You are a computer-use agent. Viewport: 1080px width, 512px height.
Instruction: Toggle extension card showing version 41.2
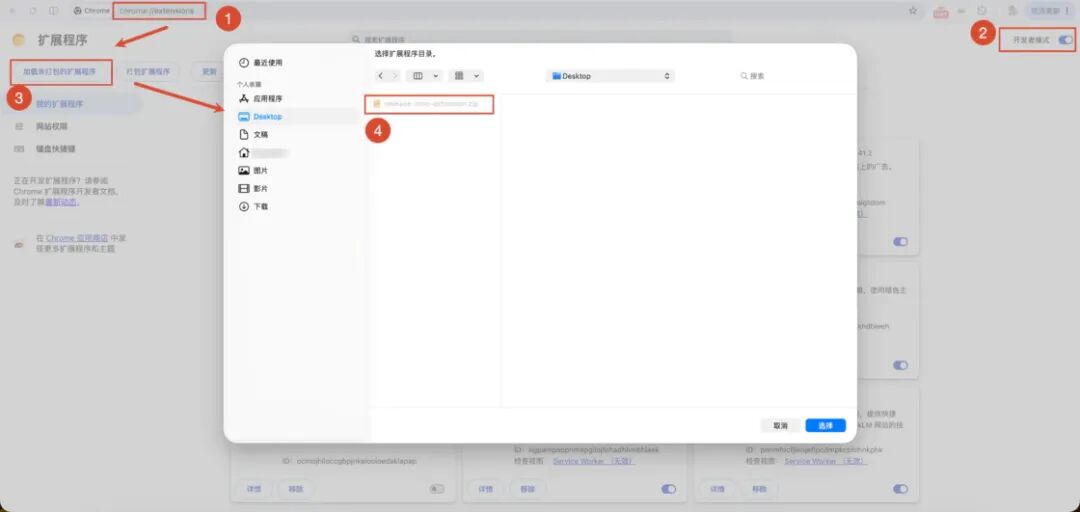pos(900,242)
